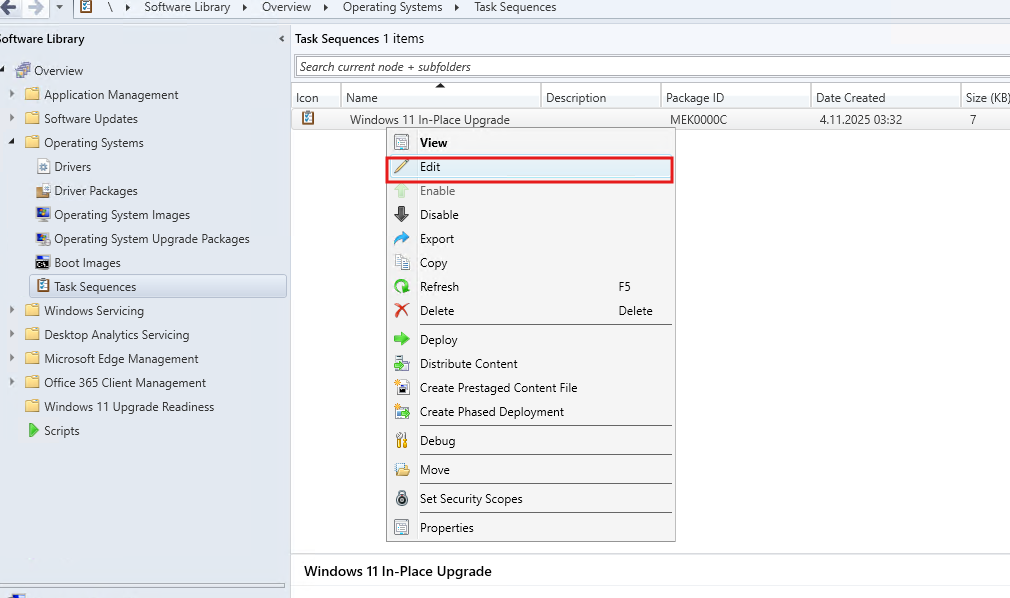This screenshot has width=1010, height=598.
Task: Click the red X Delete icon
Action: point(402,311)
